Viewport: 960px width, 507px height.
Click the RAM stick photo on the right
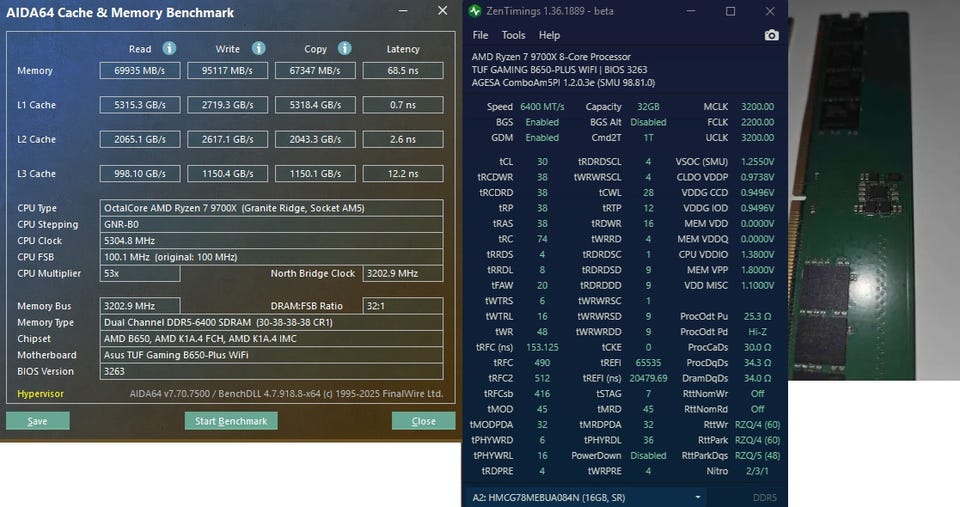click(x=874, y=190)
